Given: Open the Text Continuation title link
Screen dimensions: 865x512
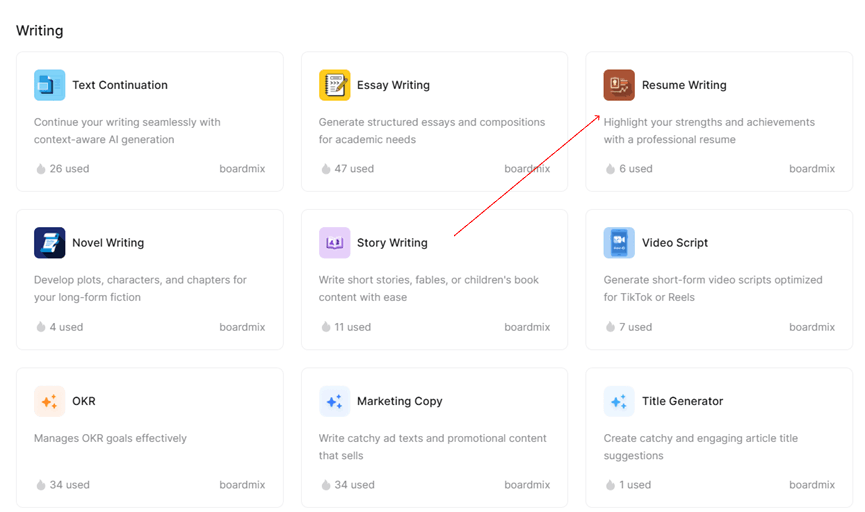Looking at the screenshot, I should pos(119,85).
